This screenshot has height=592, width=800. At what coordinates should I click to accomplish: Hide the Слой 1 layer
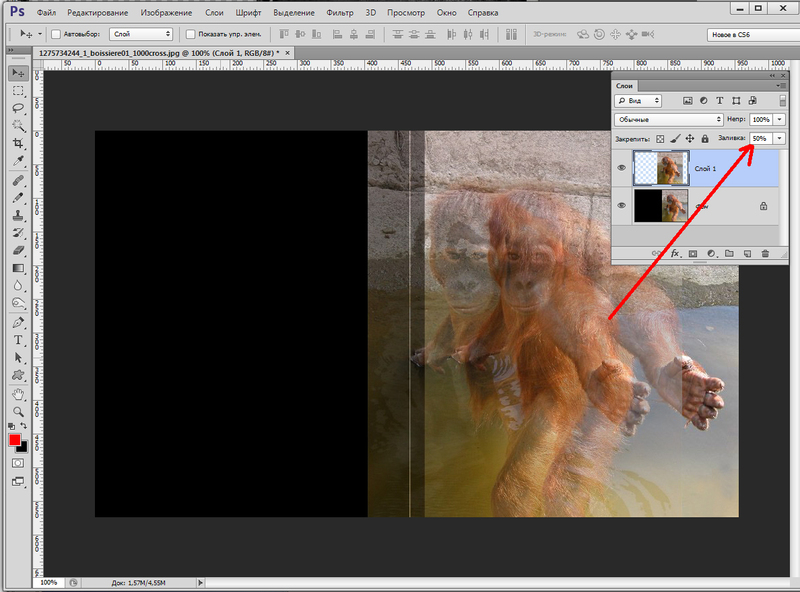pos(621,168)
